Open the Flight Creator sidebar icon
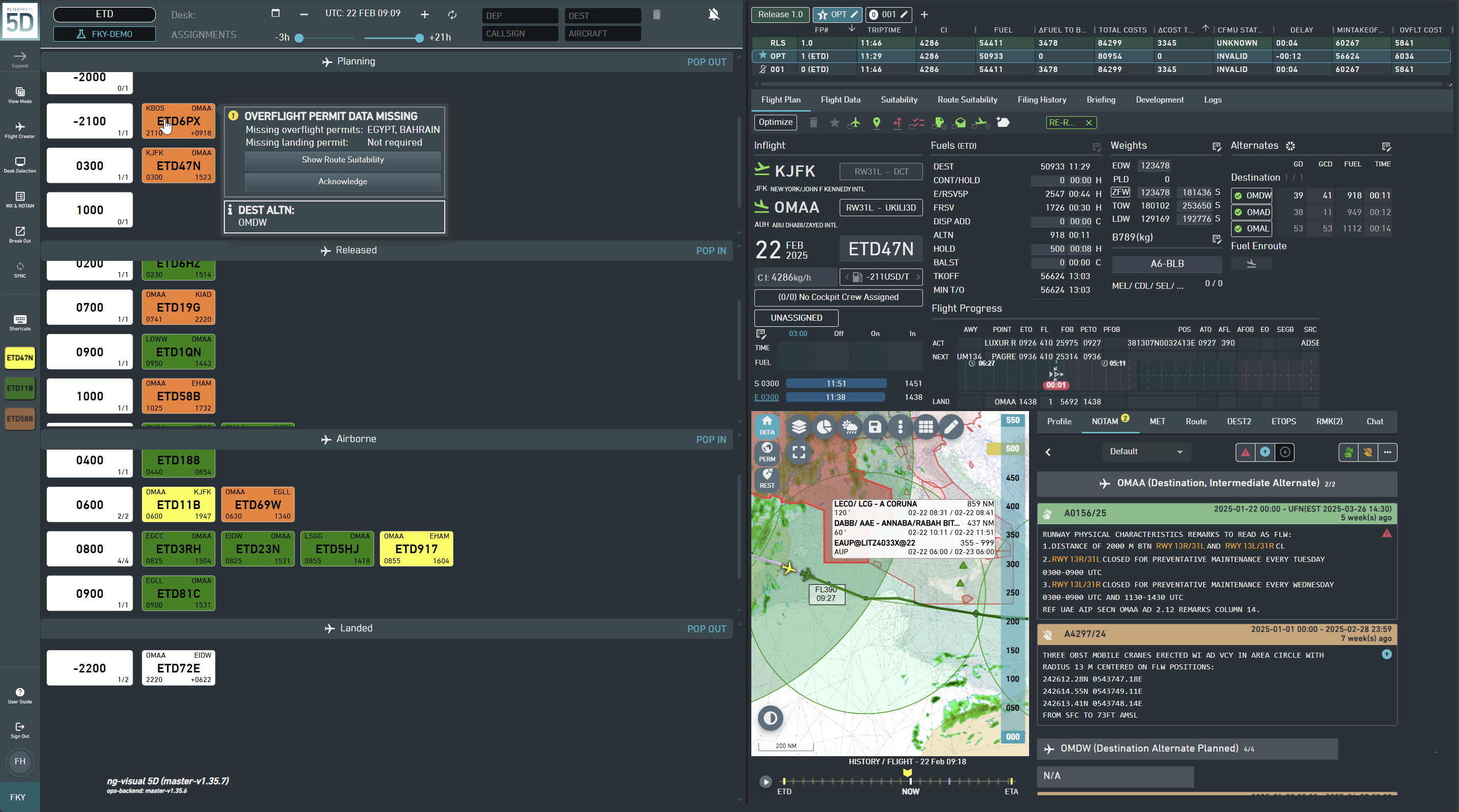Screen dimensions: 1459x812 click(20, 130)
